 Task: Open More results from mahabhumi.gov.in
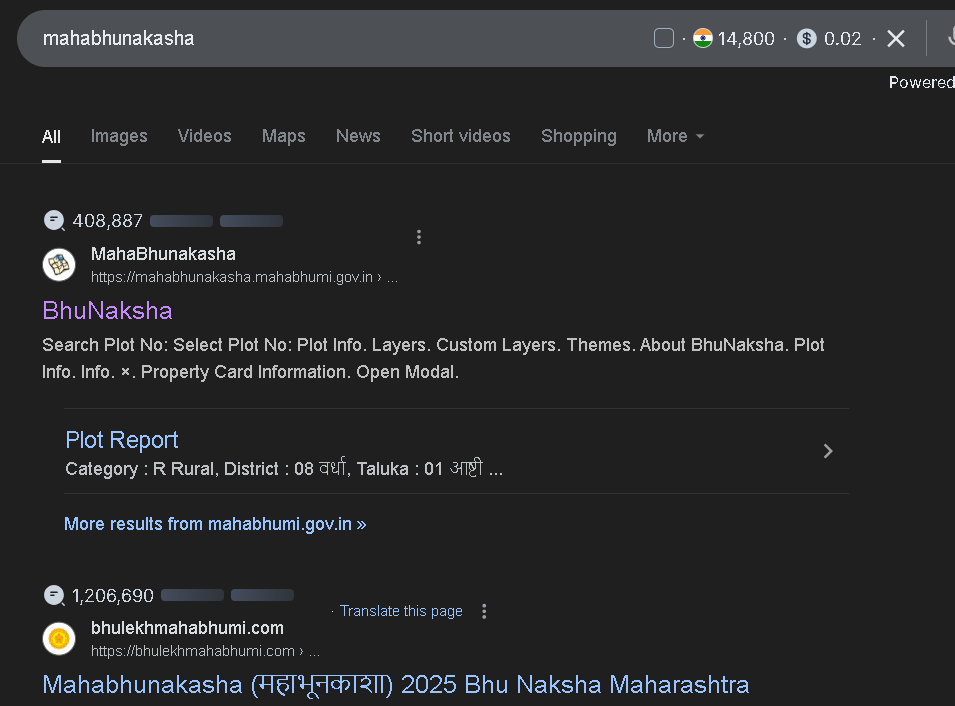coord(215,524)
